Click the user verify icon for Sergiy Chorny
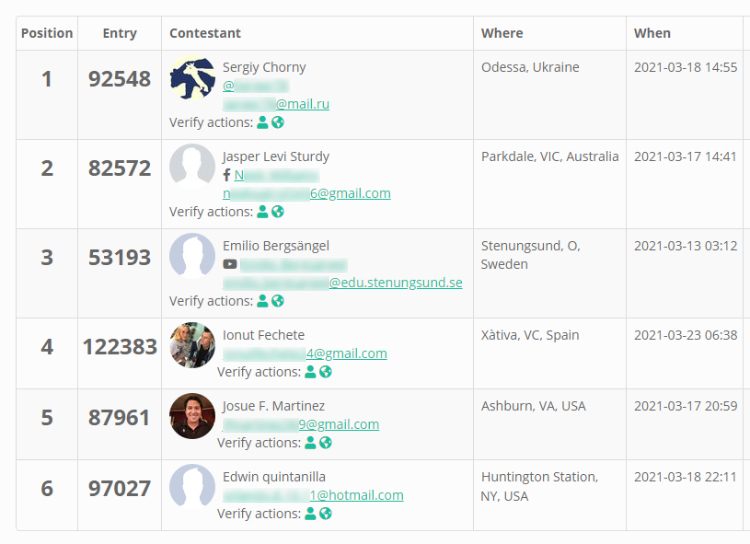The width and height of the screenshot is (750, 544). click(263, 122)
